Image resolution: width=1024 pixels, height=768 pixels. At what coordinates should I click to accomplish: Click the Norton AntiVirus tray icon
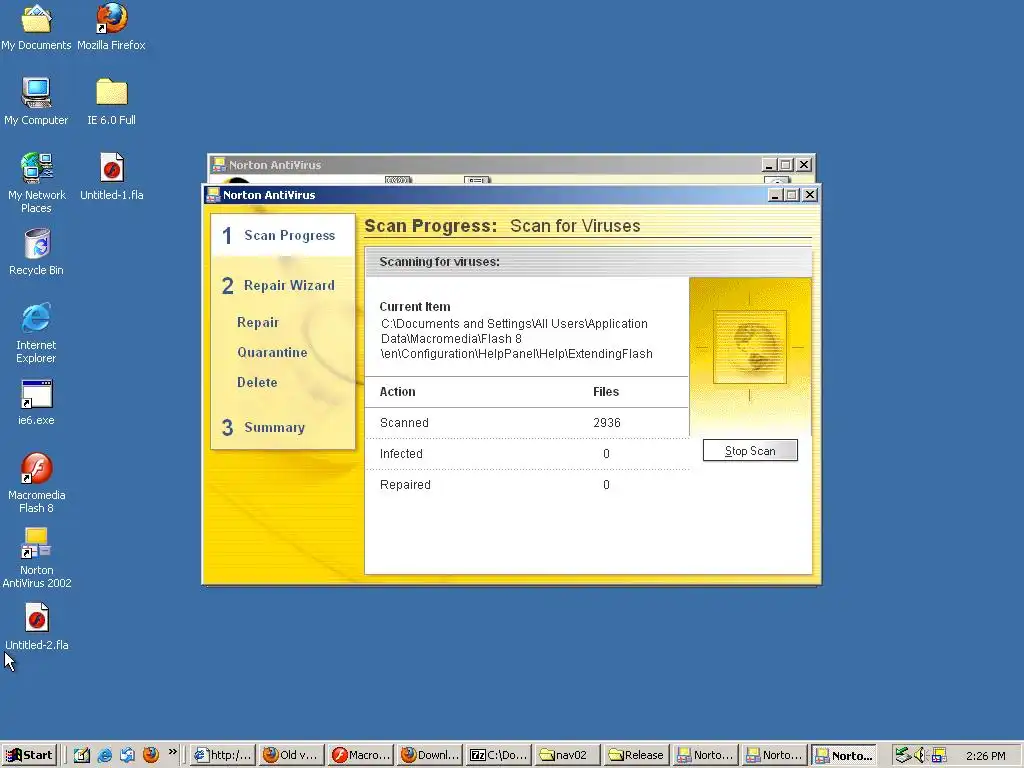[x=939, y=756]
